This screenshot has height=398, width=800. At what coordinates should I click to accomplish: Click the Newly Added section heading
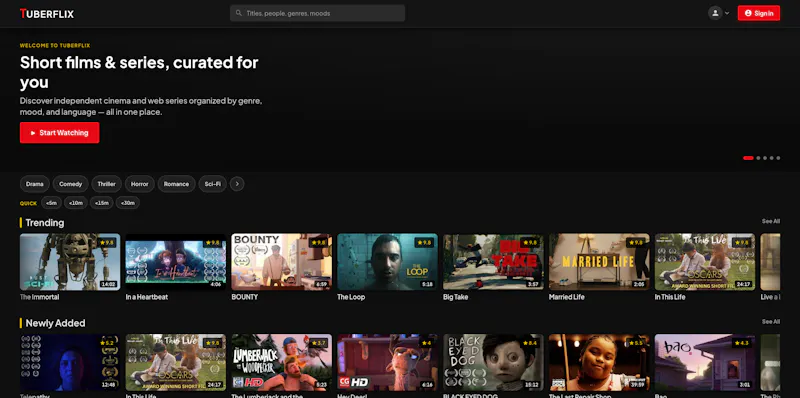tap(55, 324)
